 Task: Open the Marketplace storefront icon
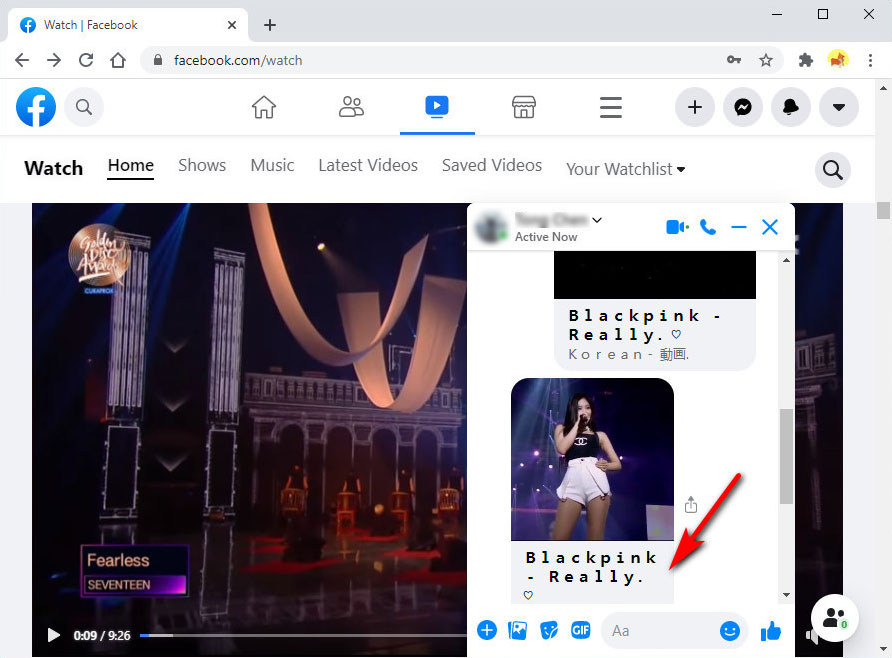tap(524, 107)
